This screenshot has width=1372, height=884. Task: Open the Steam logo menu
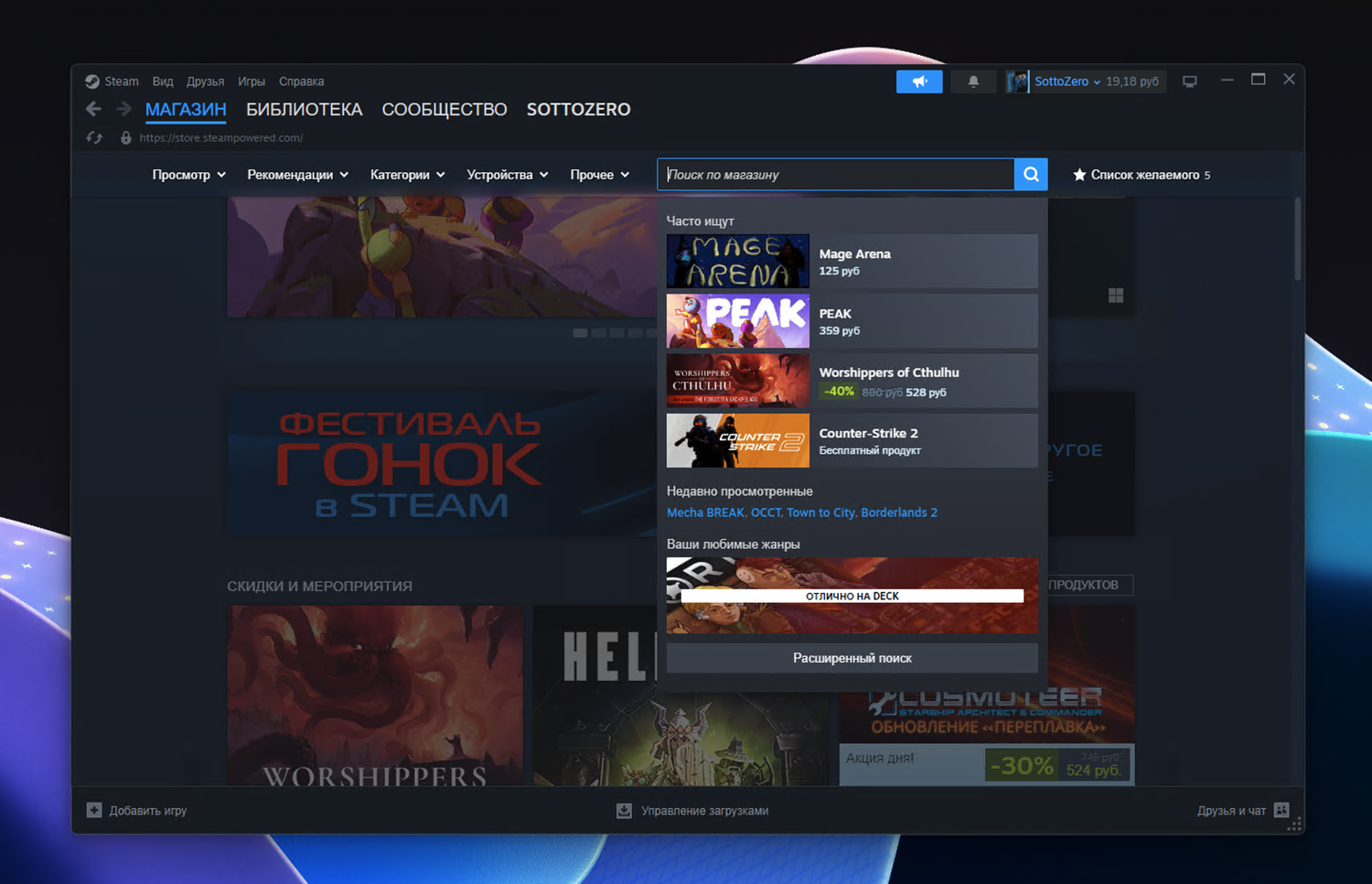pos(92,81)
